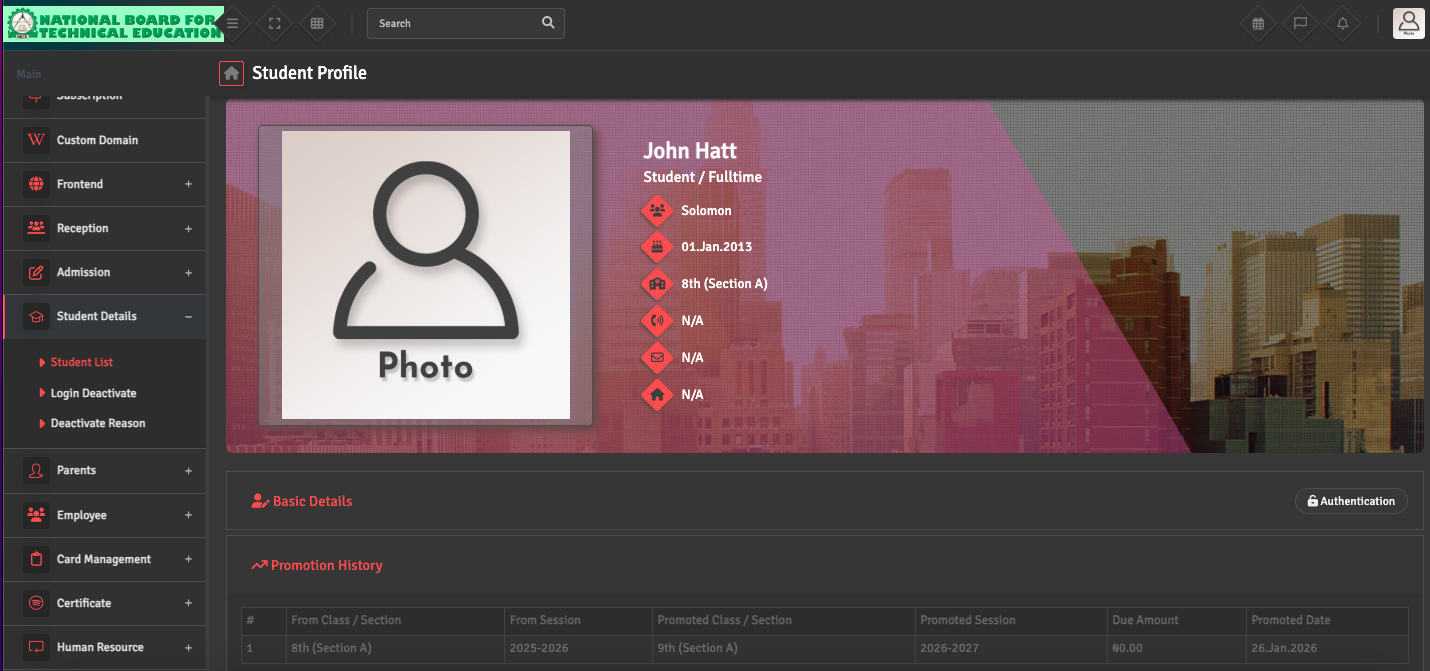Click the flag icon in header

click(1300, 23)
